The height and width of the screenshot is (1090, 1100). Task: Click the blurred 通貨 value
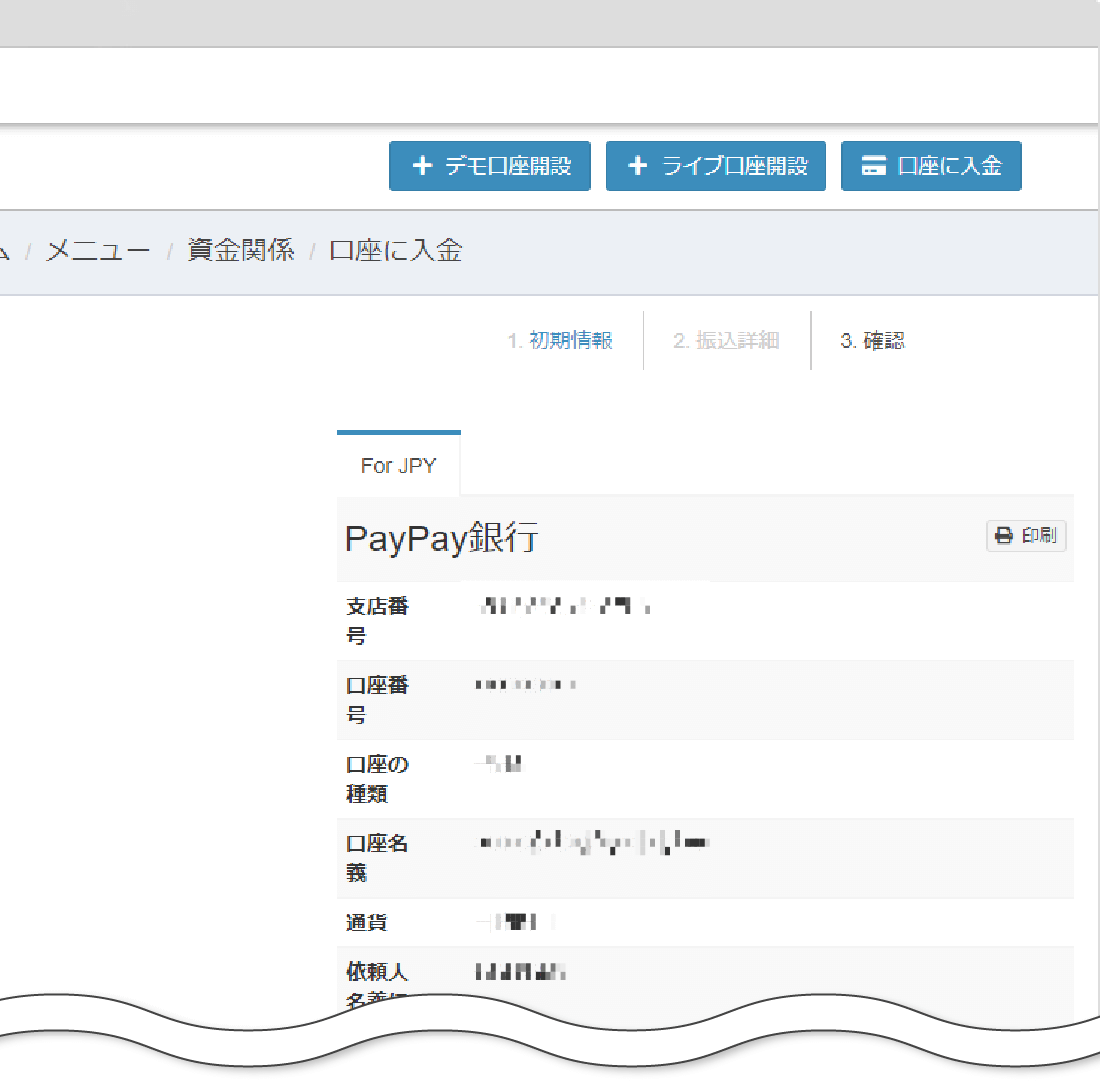pos(515,922)
